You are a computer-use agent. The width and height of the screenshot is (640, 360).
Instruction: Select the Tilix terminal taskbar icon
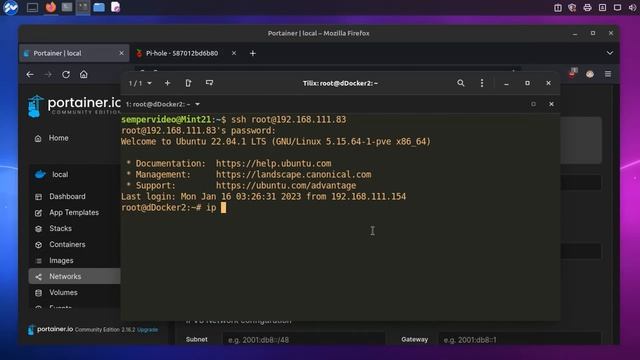coord(83,7)
